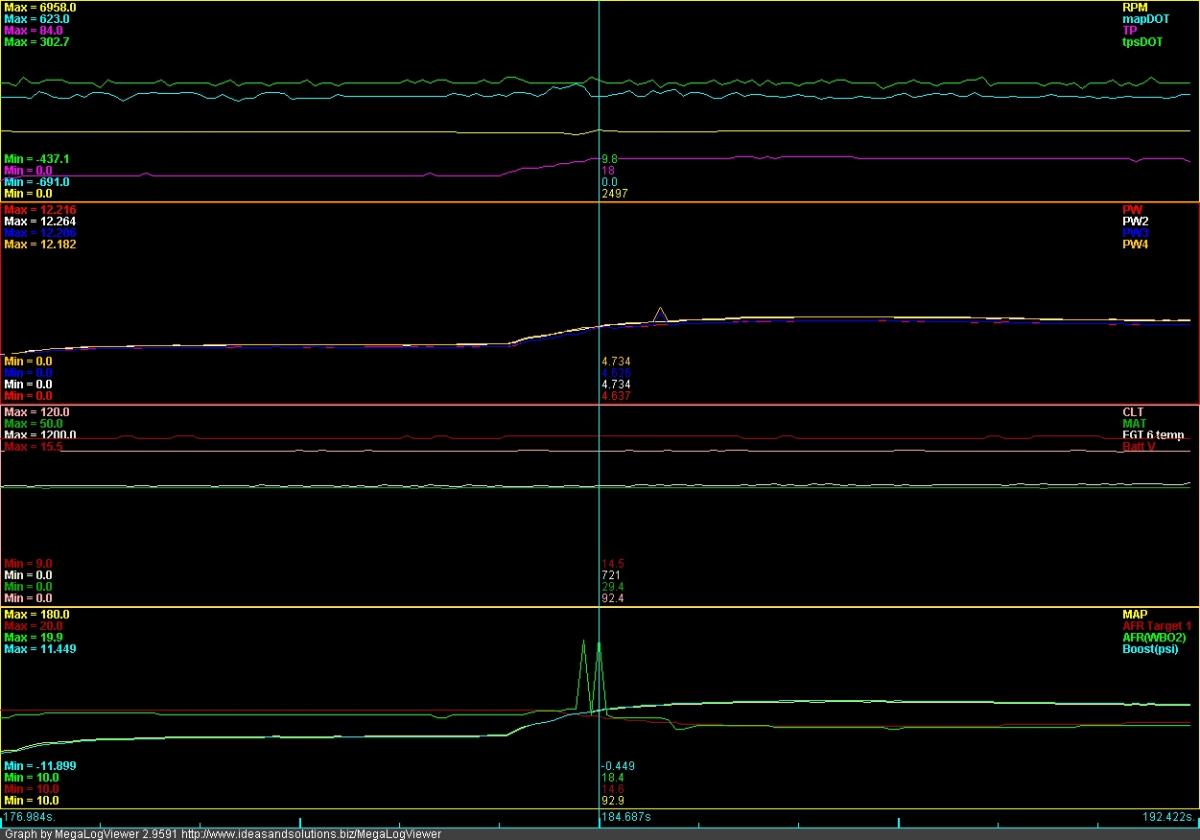Select the magenta cursor value 18
Image resolution: width=1200 pixels, height=840 pixels.
pyautogui.click(x=608, y=171)
